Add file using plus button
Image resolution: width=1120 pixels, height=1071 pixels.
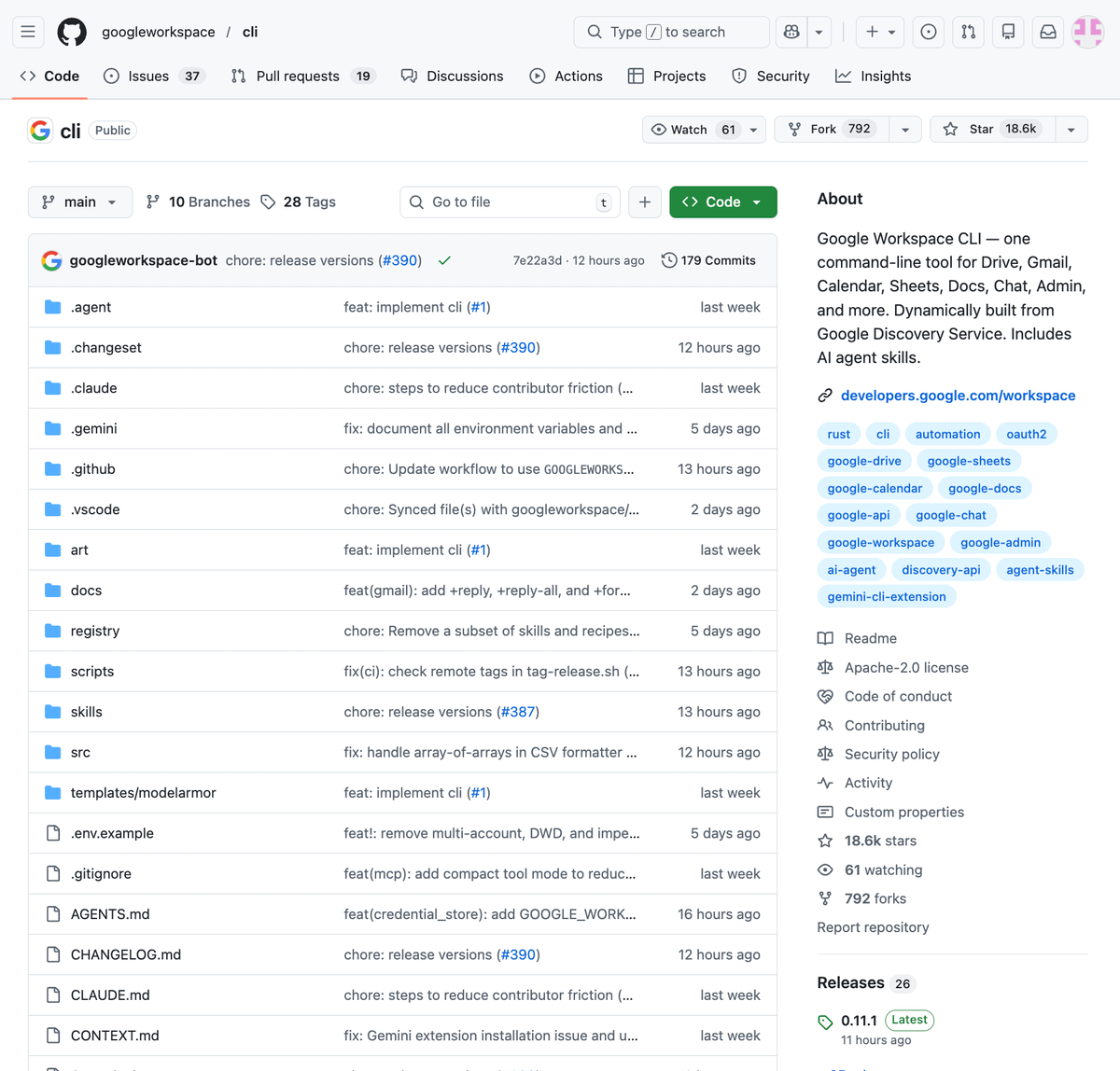645,202
